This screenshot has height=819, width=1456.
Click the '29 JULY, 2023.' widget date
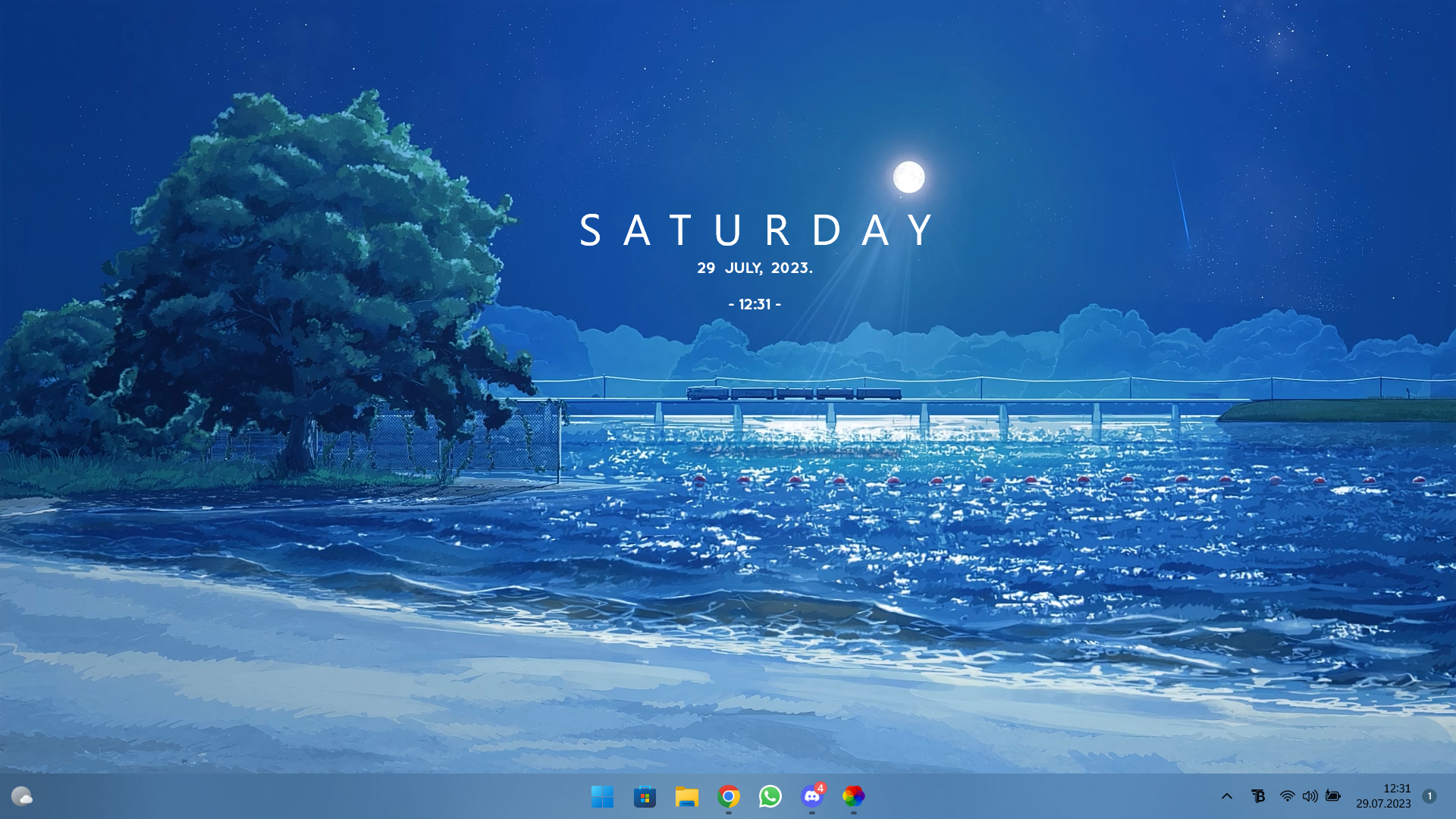point(755,268)
